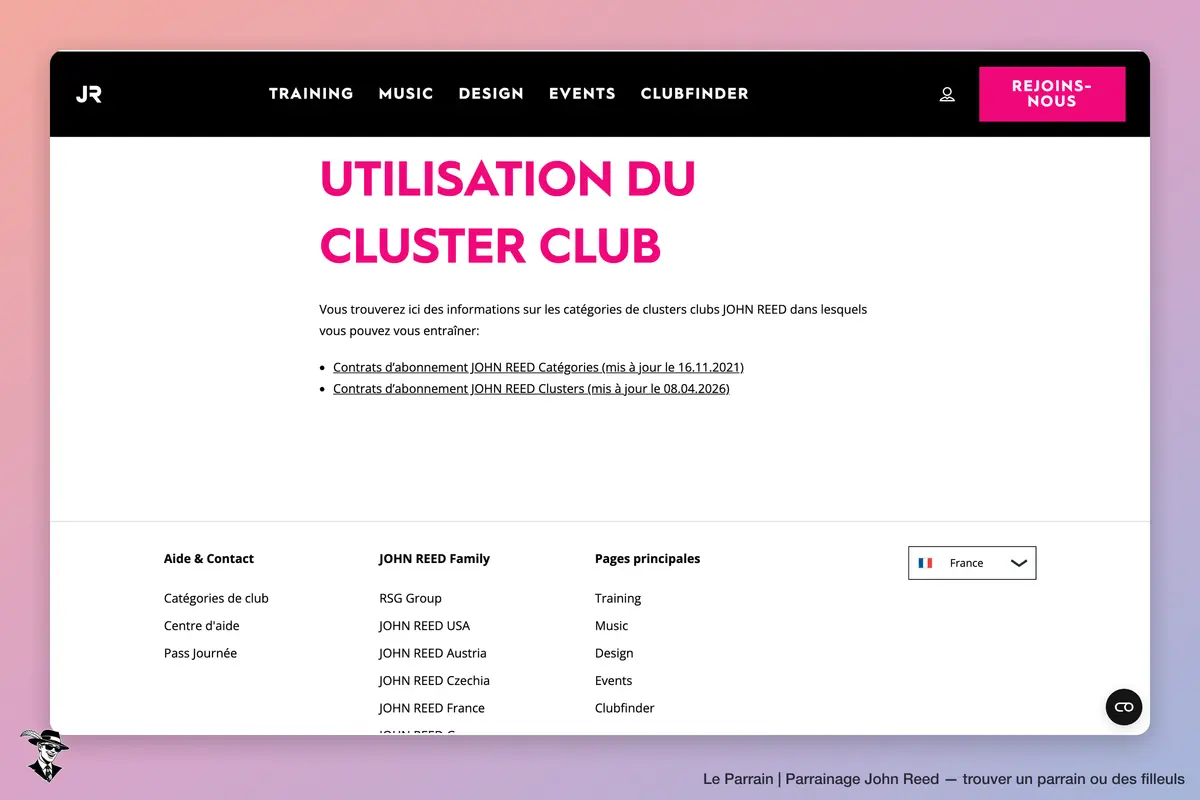Click the heading 'UTILISATION DU CLUSTER CLUB'
1200x800 pixels.
tap(507, 212)
